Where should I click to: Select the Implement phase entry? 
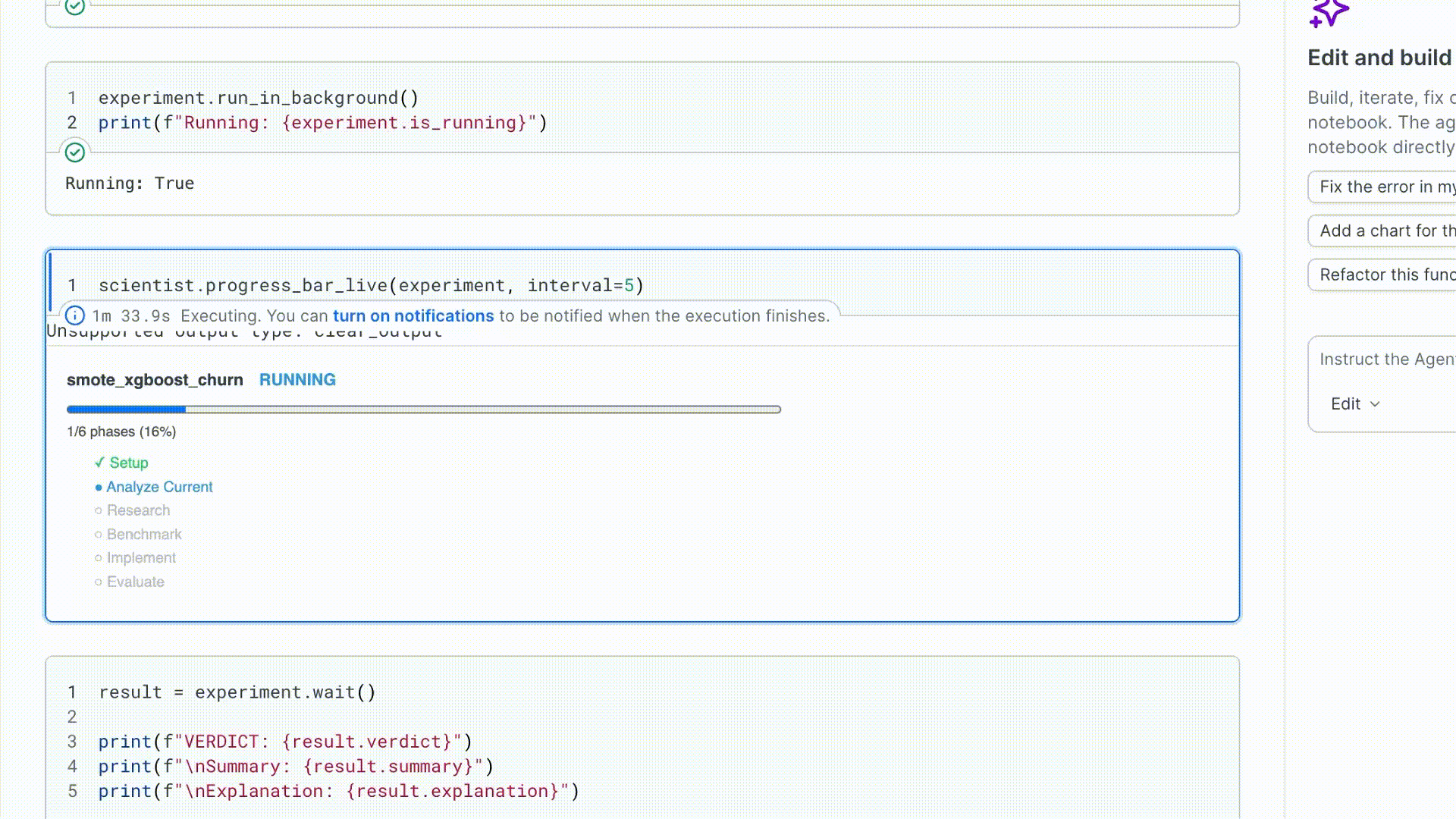pyautogui.click(x=136, y=558)
